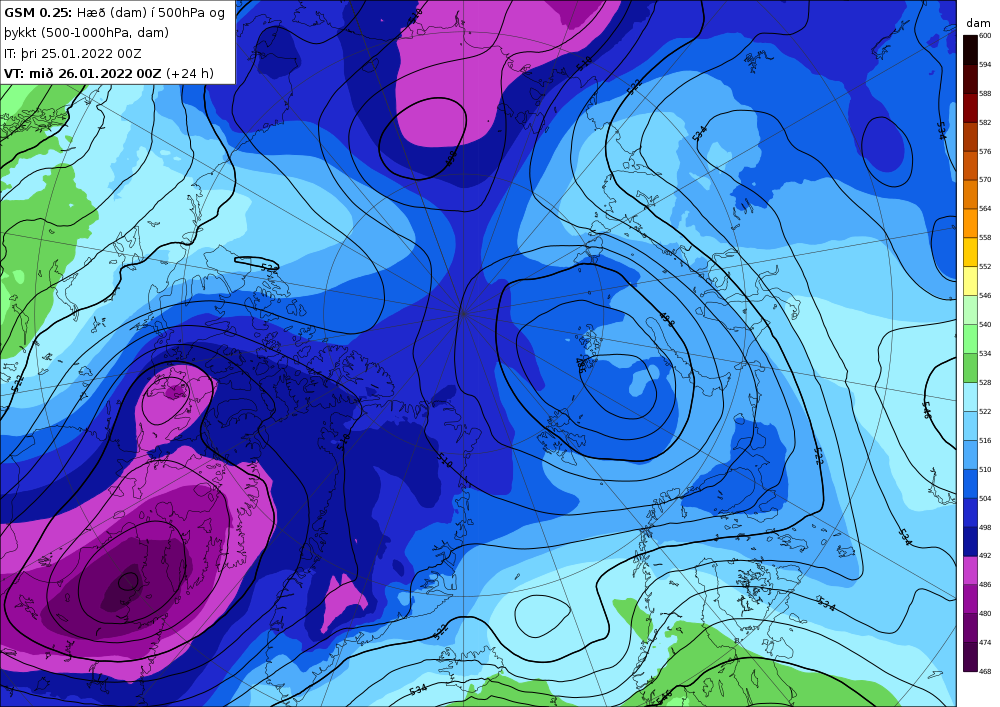The height and width of the screenshot is (707, 1000).
Task: Pick the pale green segment between 540 and 546
Action: (x=970, y=310)
